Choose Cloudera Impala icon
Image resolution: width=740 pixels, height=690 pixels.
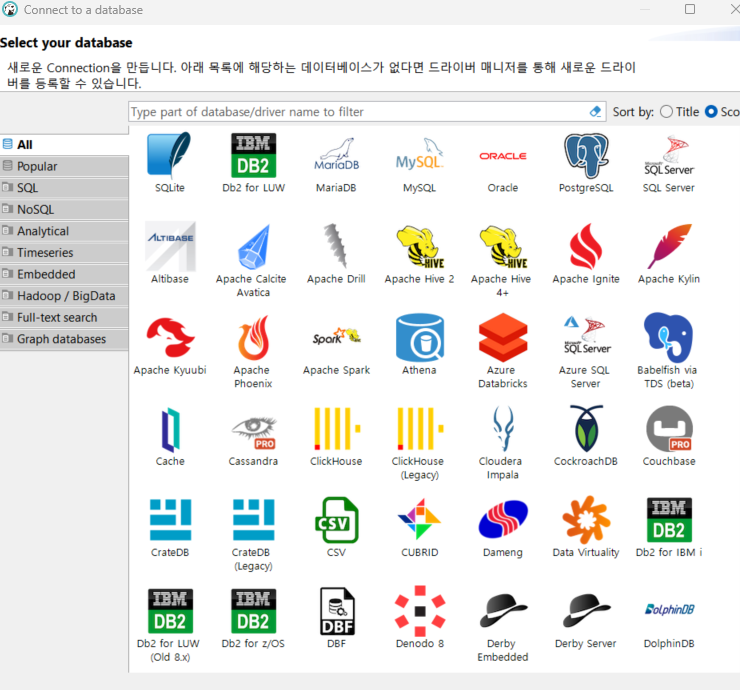[x=503, y=429]
